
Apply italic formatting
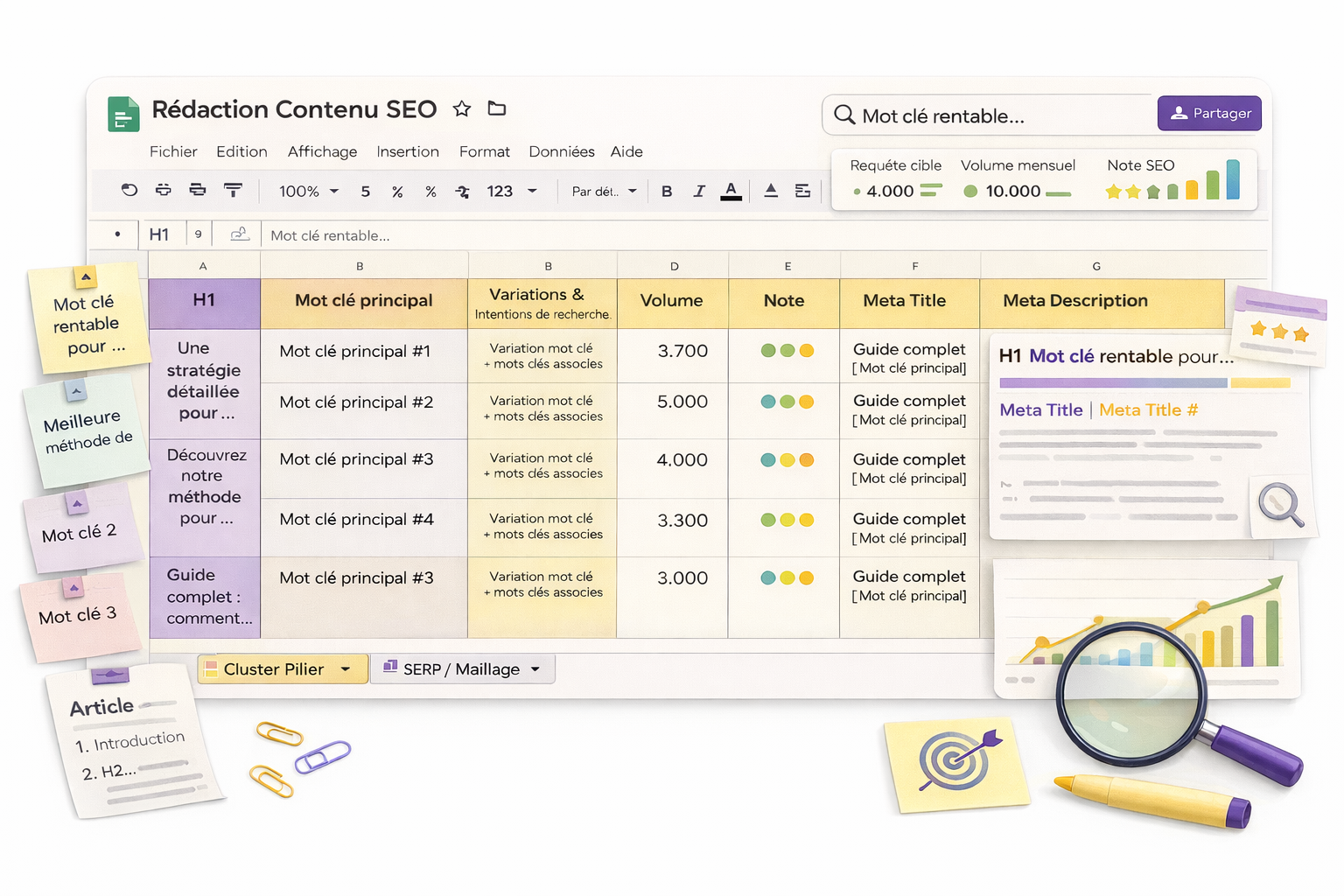(699, 191)
